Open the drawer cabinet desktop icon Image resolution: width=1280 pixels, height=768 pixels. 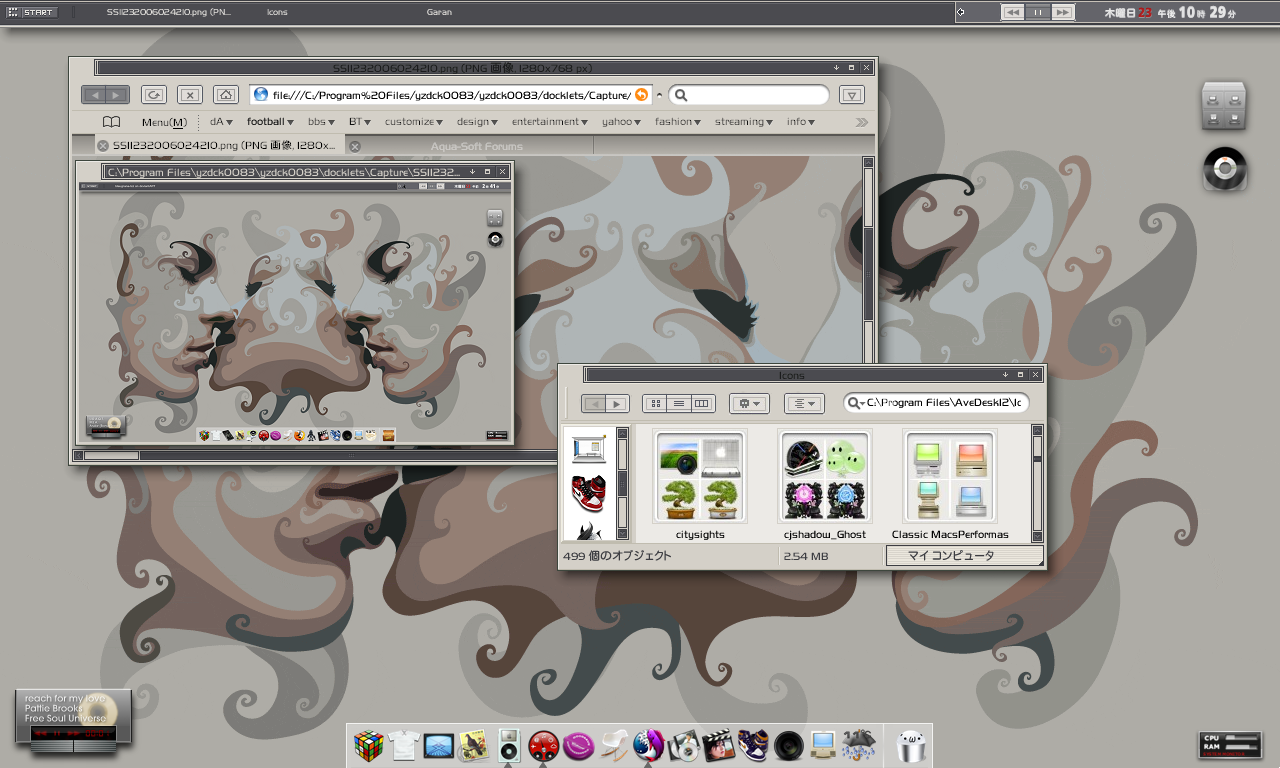point(1224,107)
